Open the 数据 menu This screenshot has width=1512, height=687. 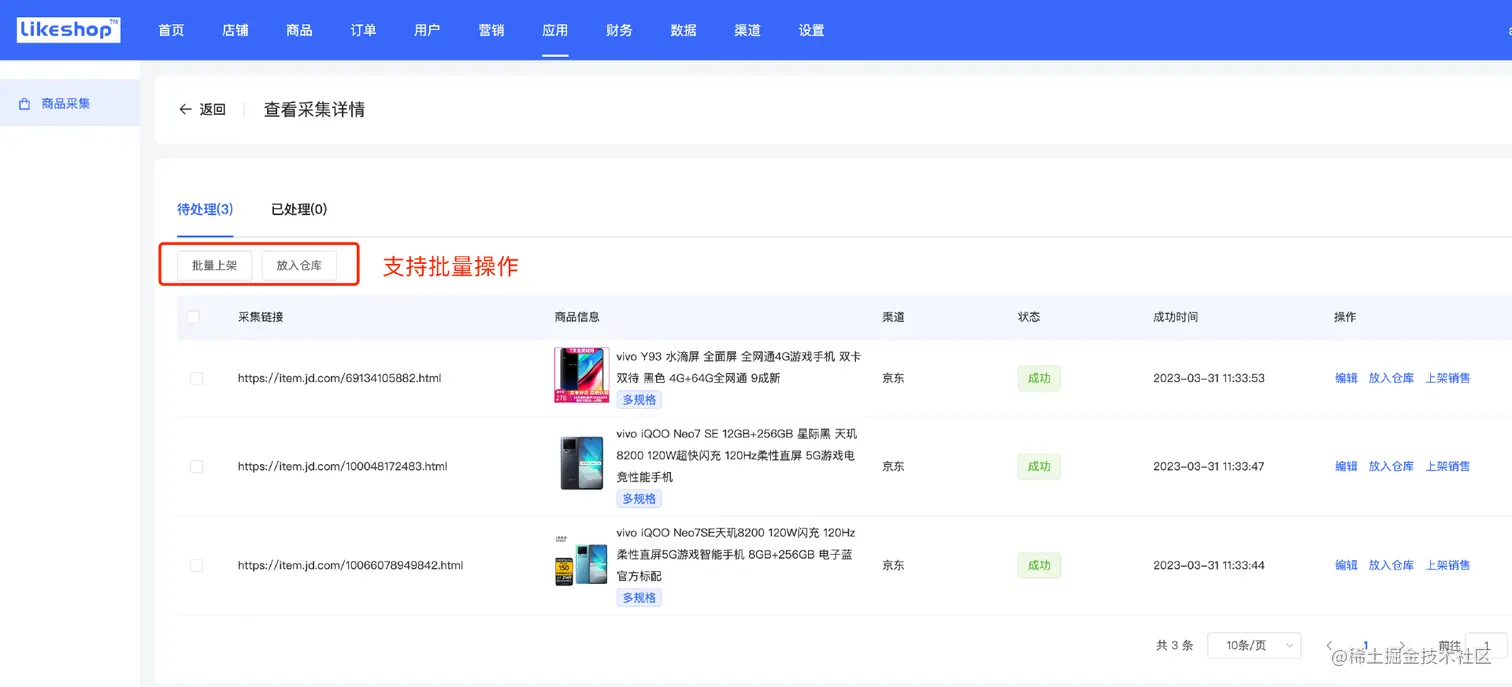(683, 30)
